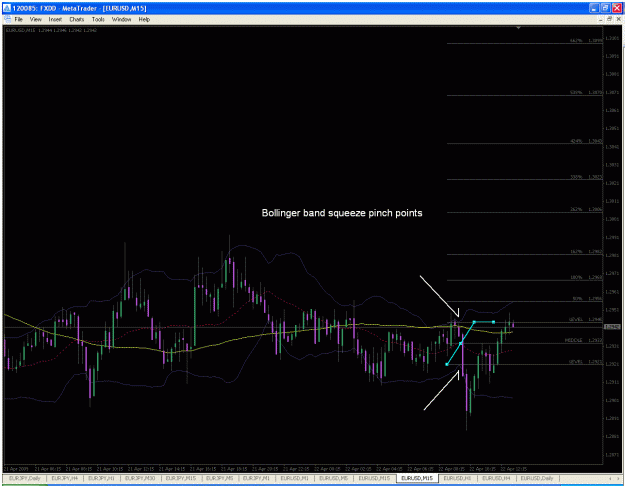625x486 pixels.
Task: Click the chart document icon beside File
Action: pos(7,19)
